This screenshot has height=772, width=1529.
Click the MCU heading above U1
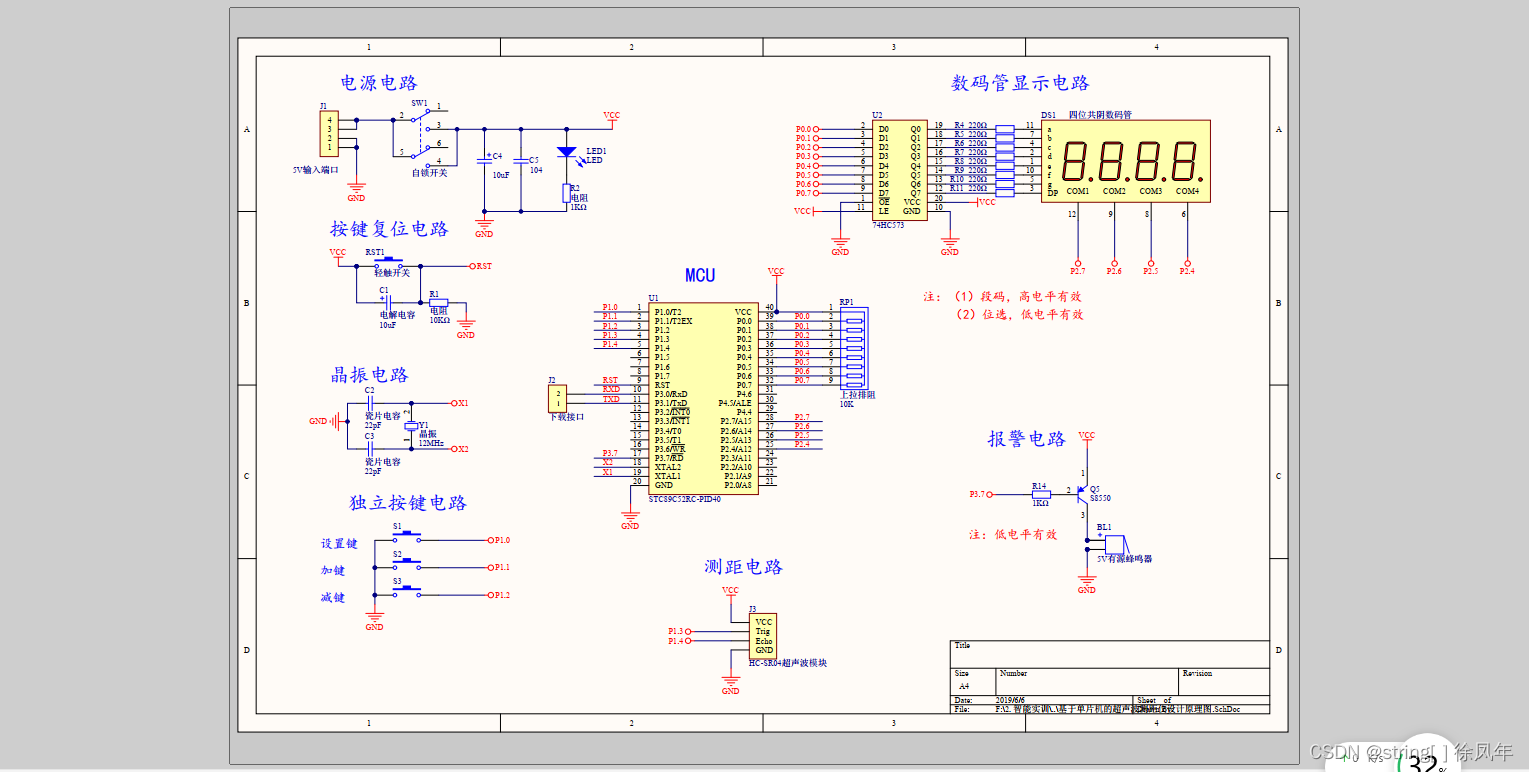pos(700,275)
